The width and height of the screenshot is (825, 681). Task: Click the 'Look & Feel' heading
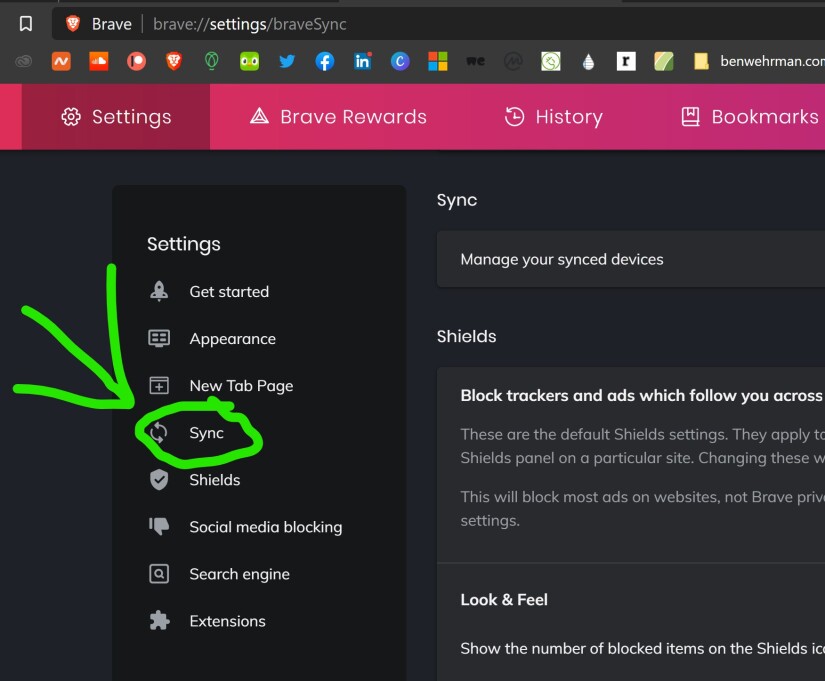click(x=504, y=599)
